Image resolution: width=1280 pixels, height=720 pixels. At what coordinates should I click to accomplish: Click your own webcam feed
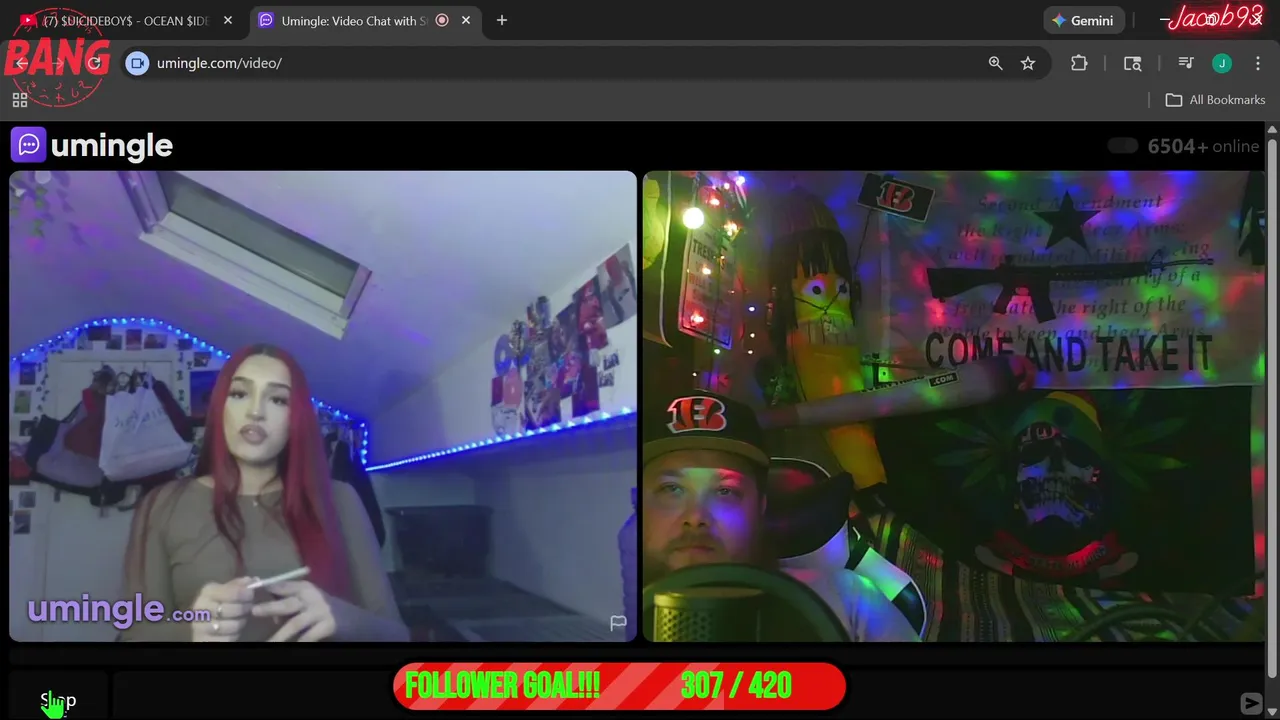(x=954, y=406)
